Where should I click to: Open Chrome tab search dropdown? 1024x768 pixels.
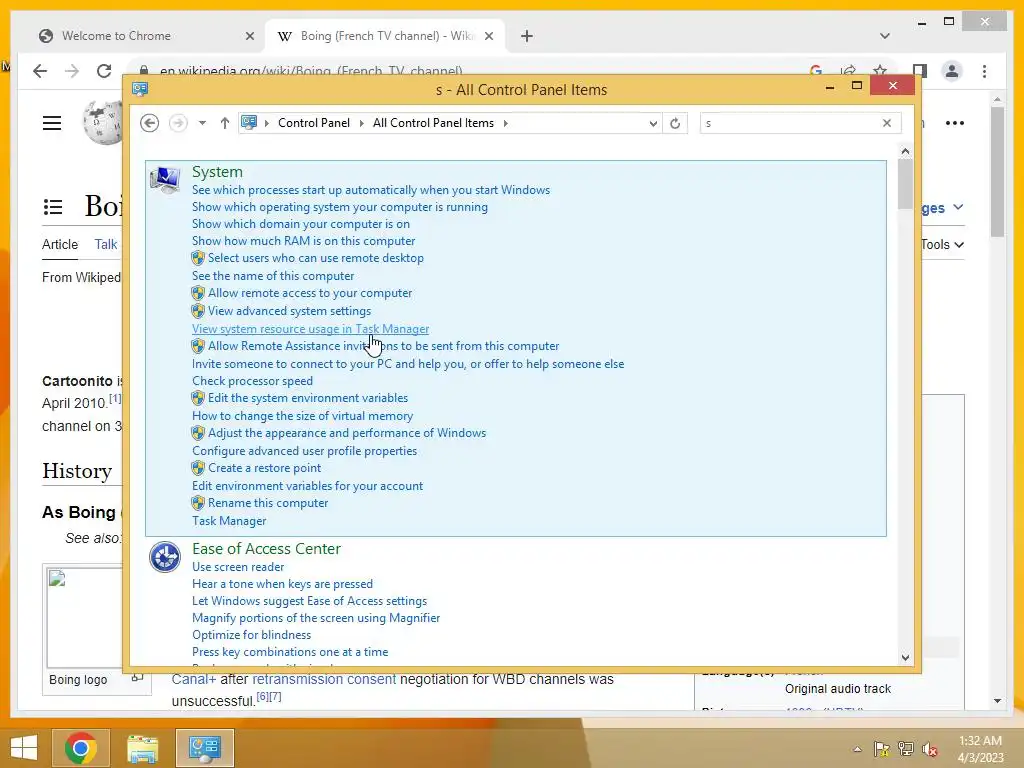[885, 36]
